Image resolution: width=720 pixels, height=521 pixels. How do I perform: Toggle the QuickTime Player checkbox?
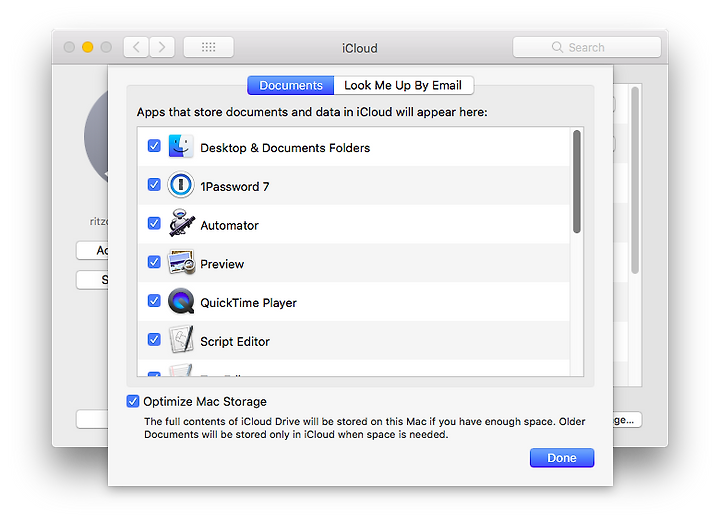click(154, 301)
